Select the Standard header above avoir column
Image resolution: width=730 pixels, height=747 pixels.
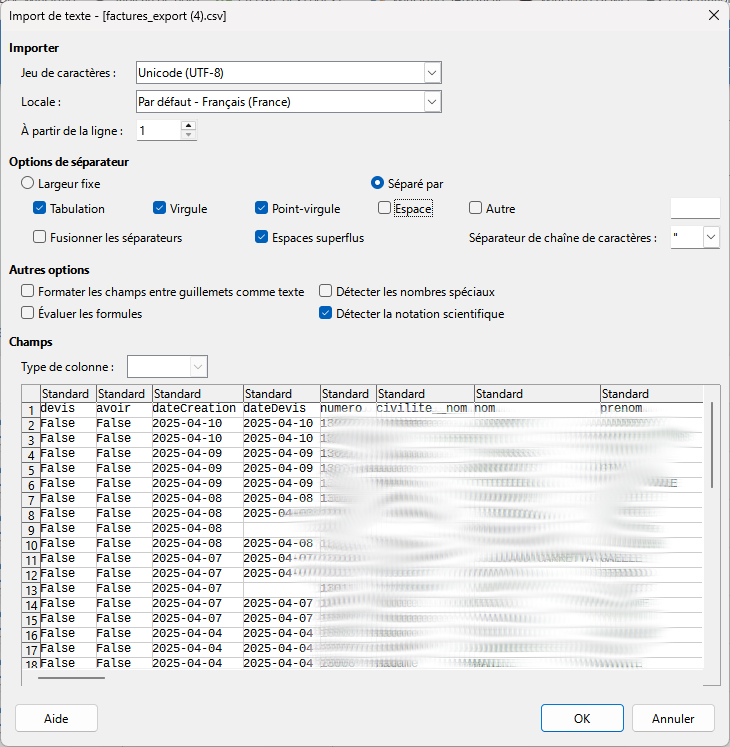point(124,394)
